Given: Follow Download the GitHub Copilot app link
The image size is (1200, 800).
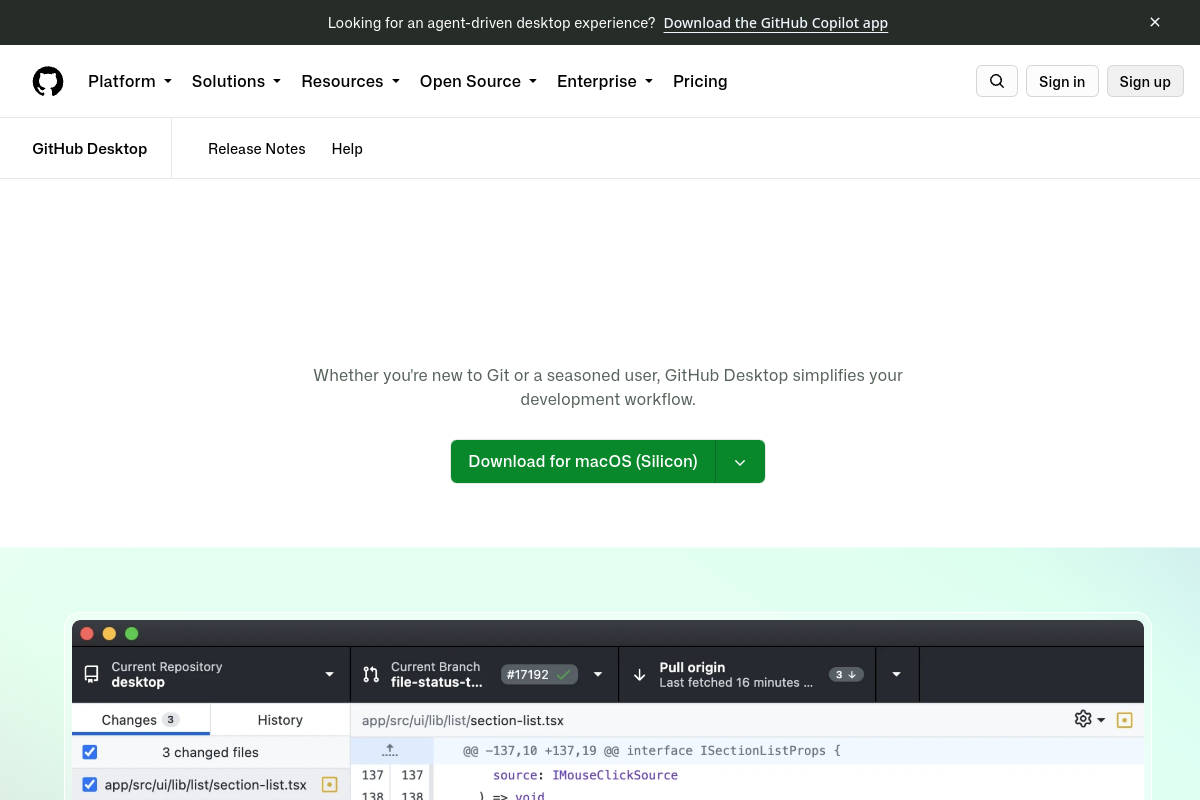Looking at the screenshot, I should (x=776, y=22).
